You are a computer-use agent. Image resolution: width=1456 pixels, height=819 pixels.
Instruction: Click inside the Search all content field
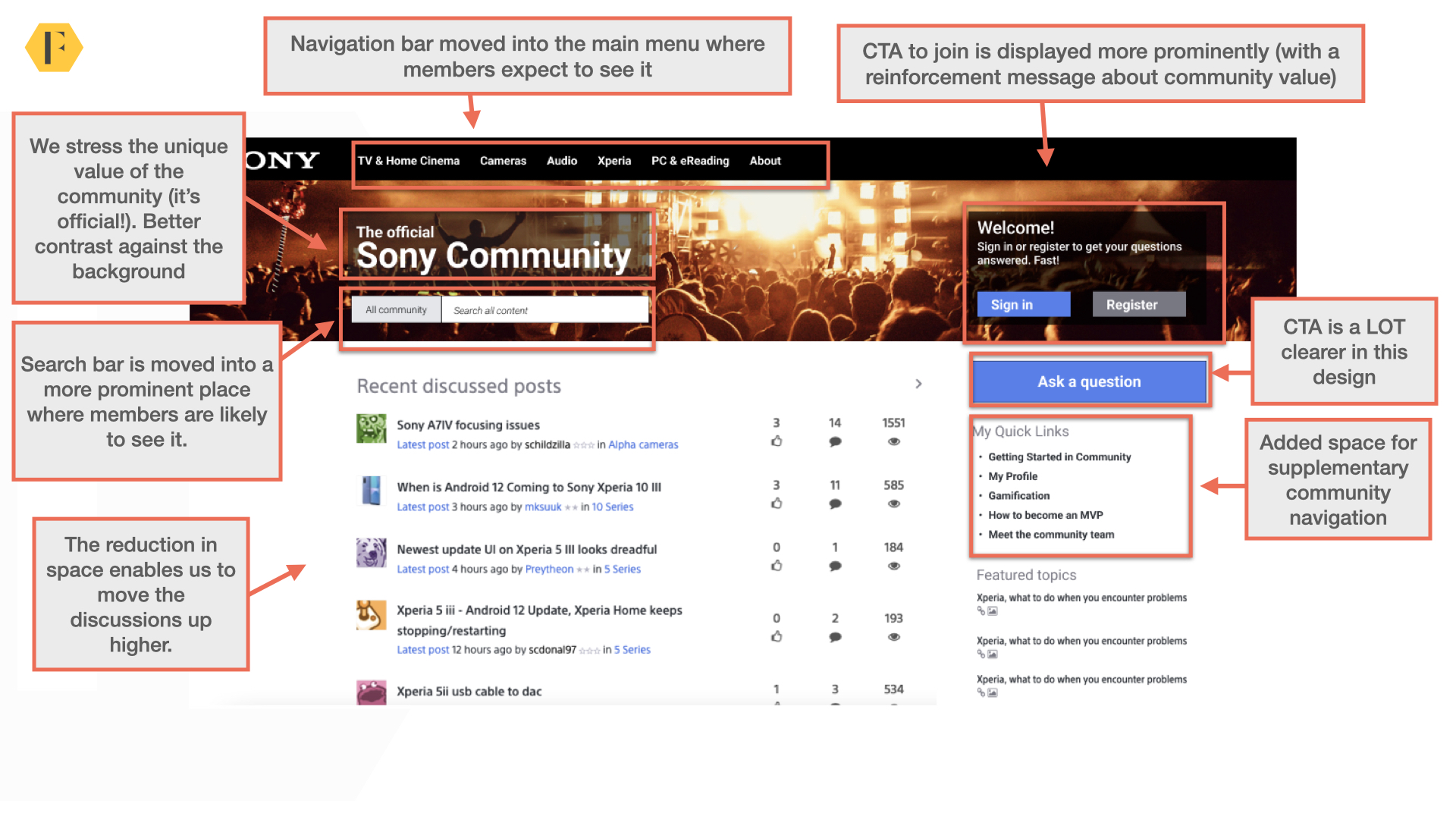point(543,309)
